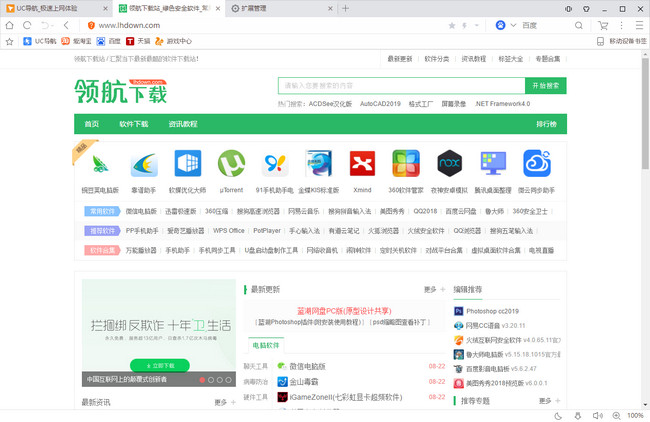Open the shopping cart icon in toolbar

click(603, 26)
